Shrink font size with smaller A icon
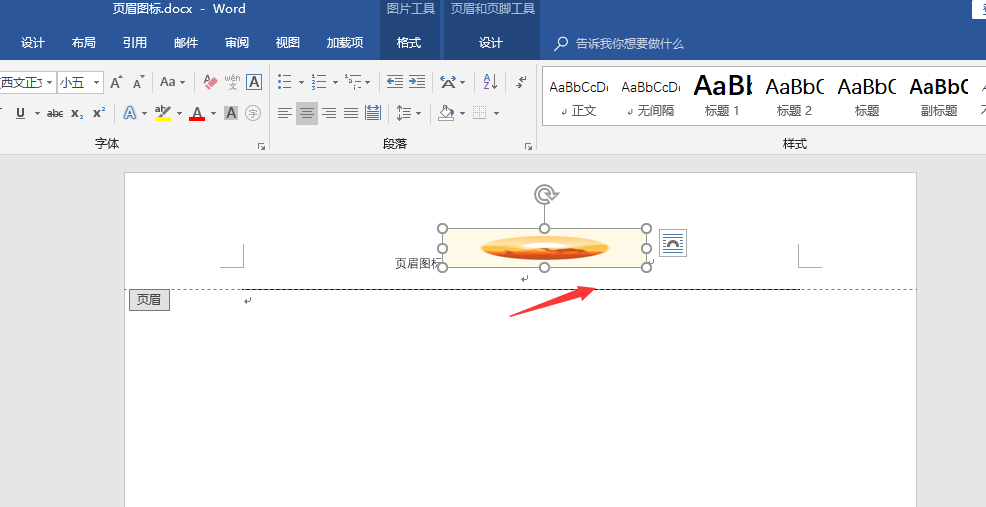The height and width of the screenshot is (507, 986). click(x=138, y=82)
